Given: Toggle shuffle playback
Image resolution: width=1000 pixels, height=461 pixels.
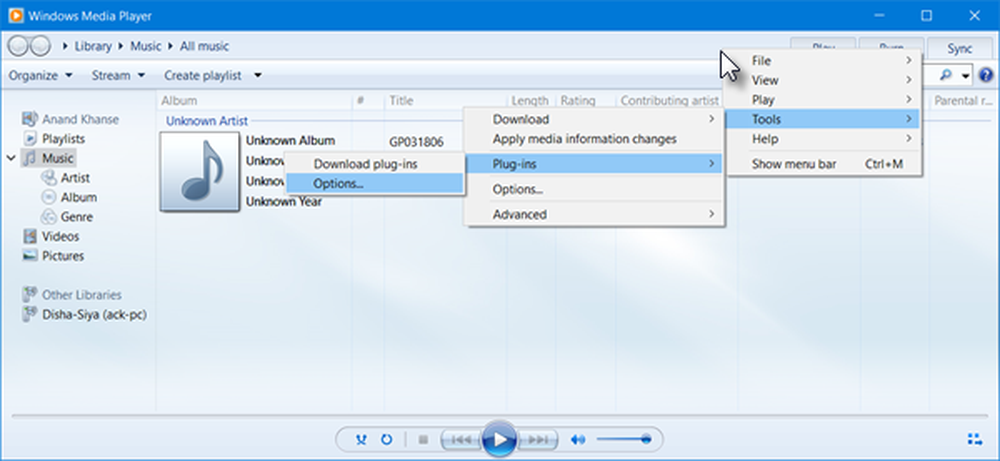Looking at the screenshot, I should 362,439.
